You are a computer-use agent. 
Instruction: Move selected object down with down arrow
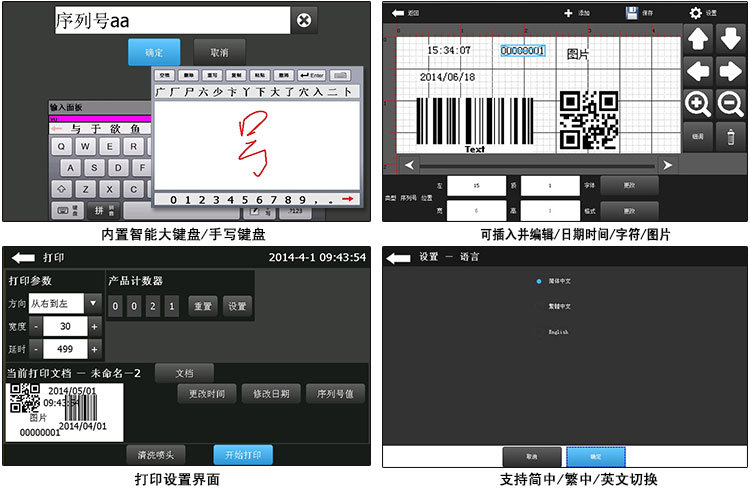click(730, 39)
